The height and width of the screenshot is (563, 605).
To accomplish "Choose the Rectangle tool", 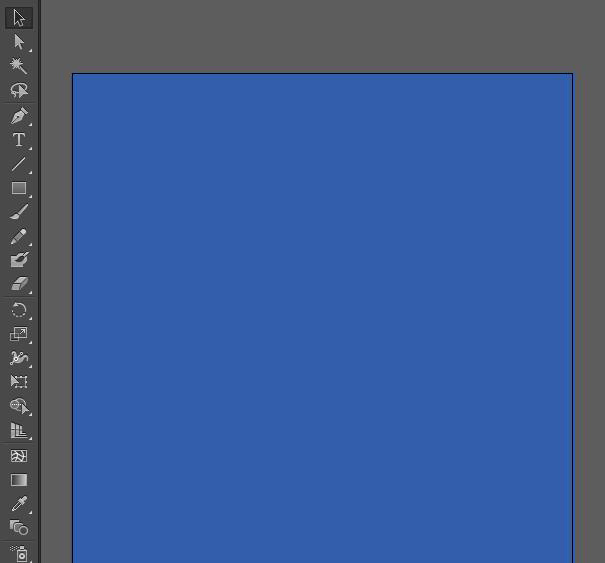I will pos(19,188).
